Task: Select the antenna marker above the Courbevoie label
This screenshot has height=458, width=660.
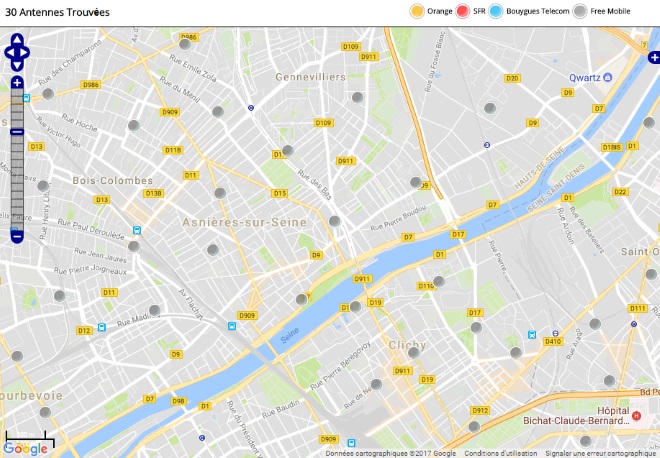Action: 17,357
